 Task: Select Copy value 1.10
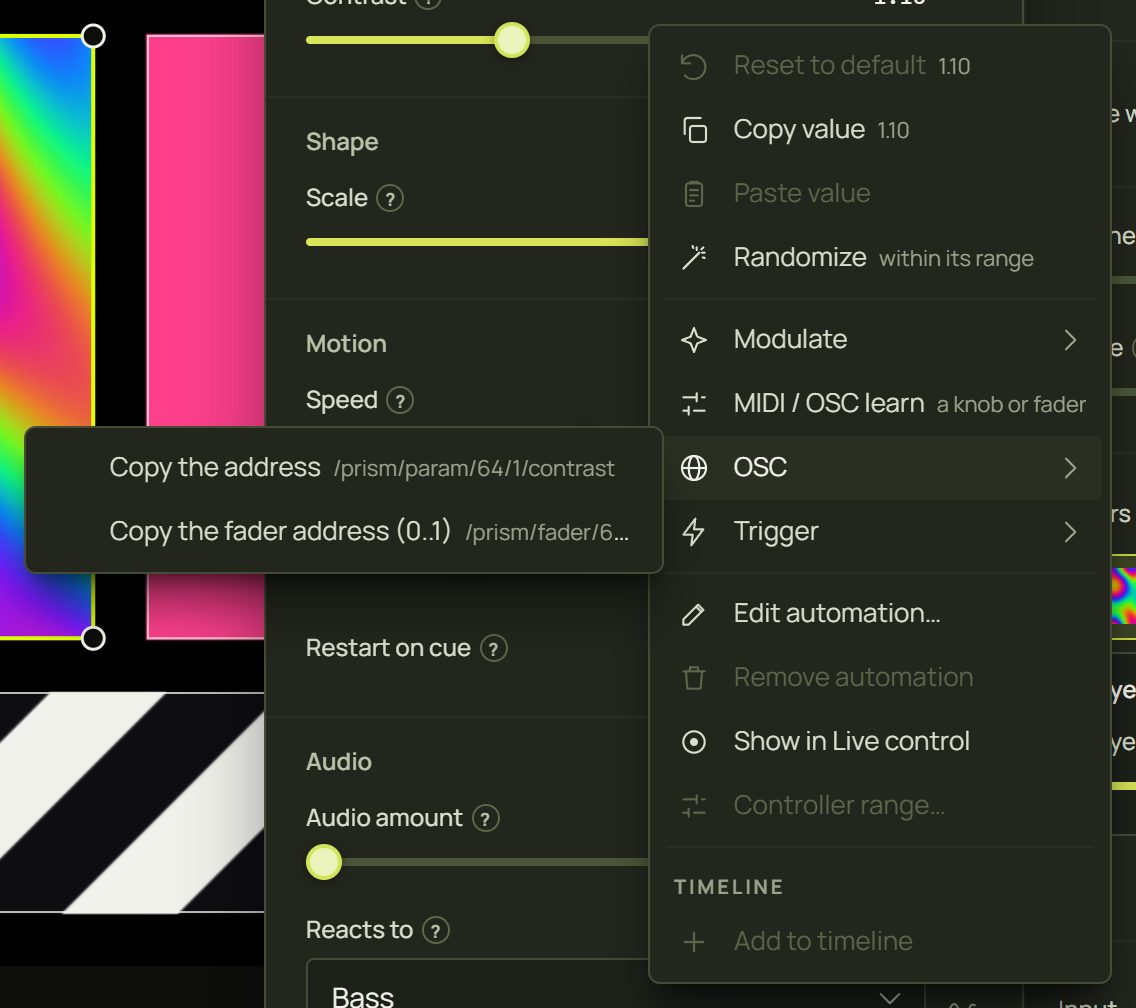[880, 130]
